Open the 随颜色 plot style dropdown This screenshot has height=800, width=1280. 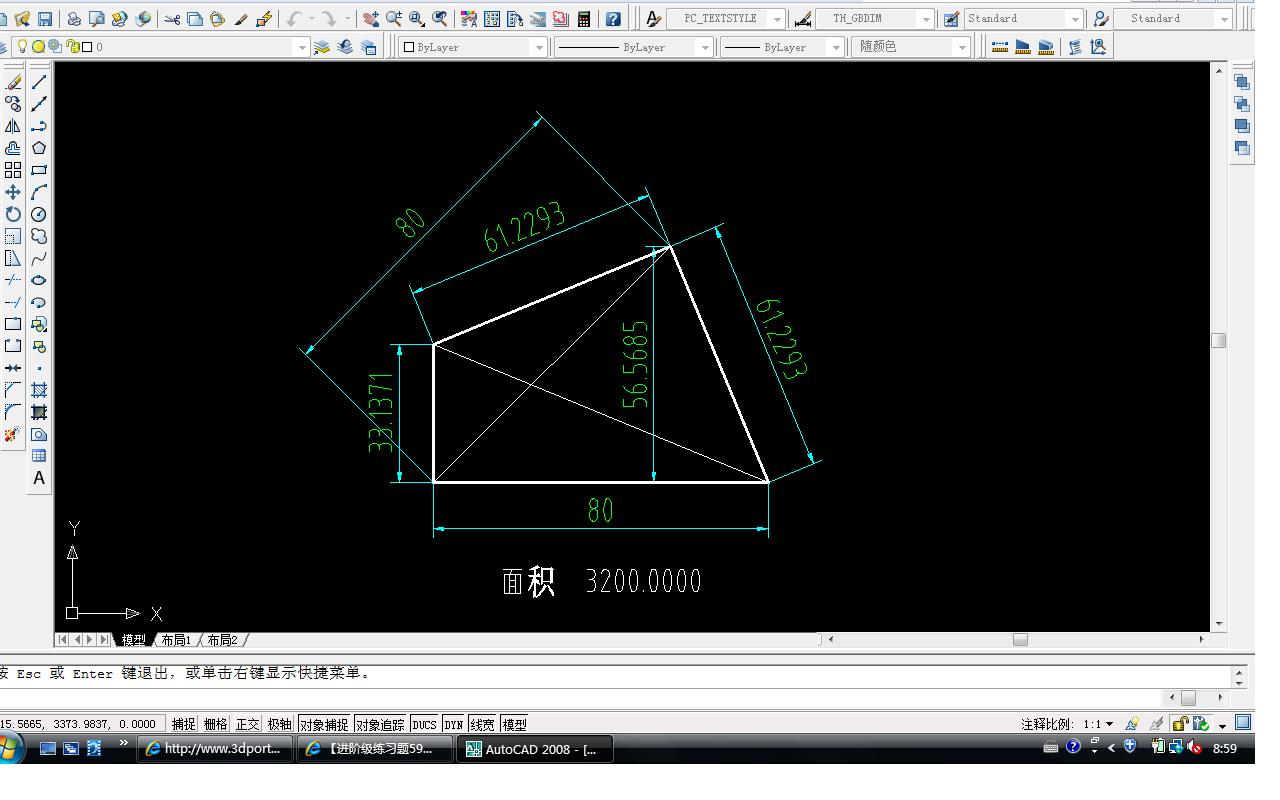point(963,47)
